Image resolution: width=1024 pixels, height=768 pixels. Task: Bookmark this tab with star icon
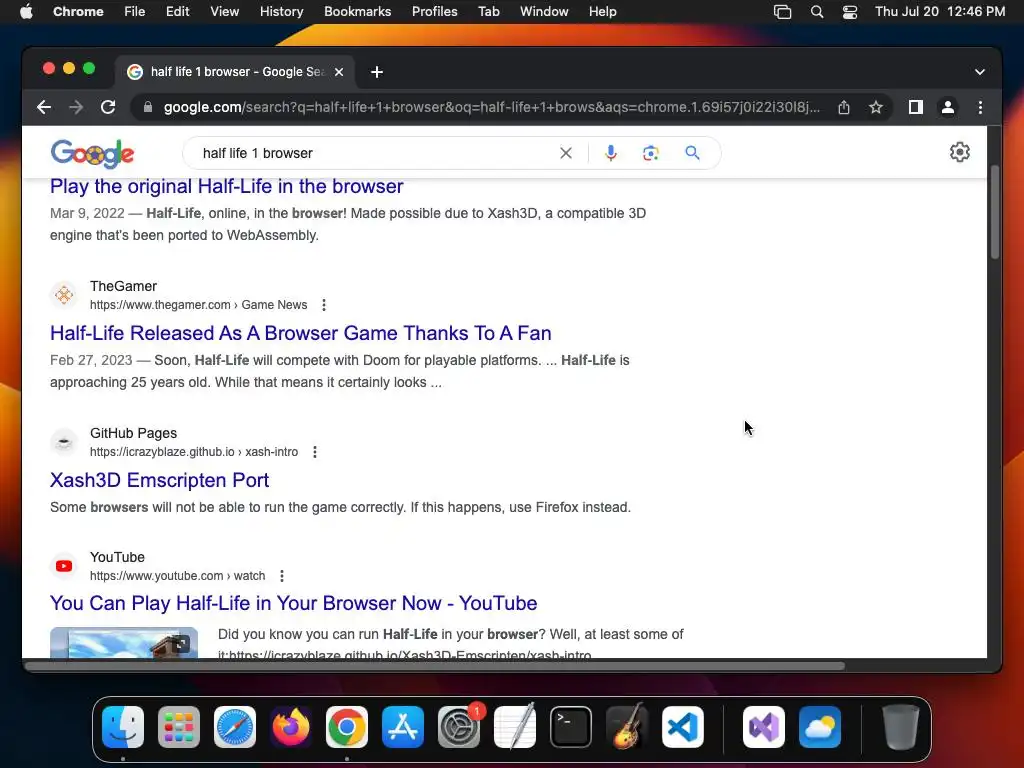[876, 107]
